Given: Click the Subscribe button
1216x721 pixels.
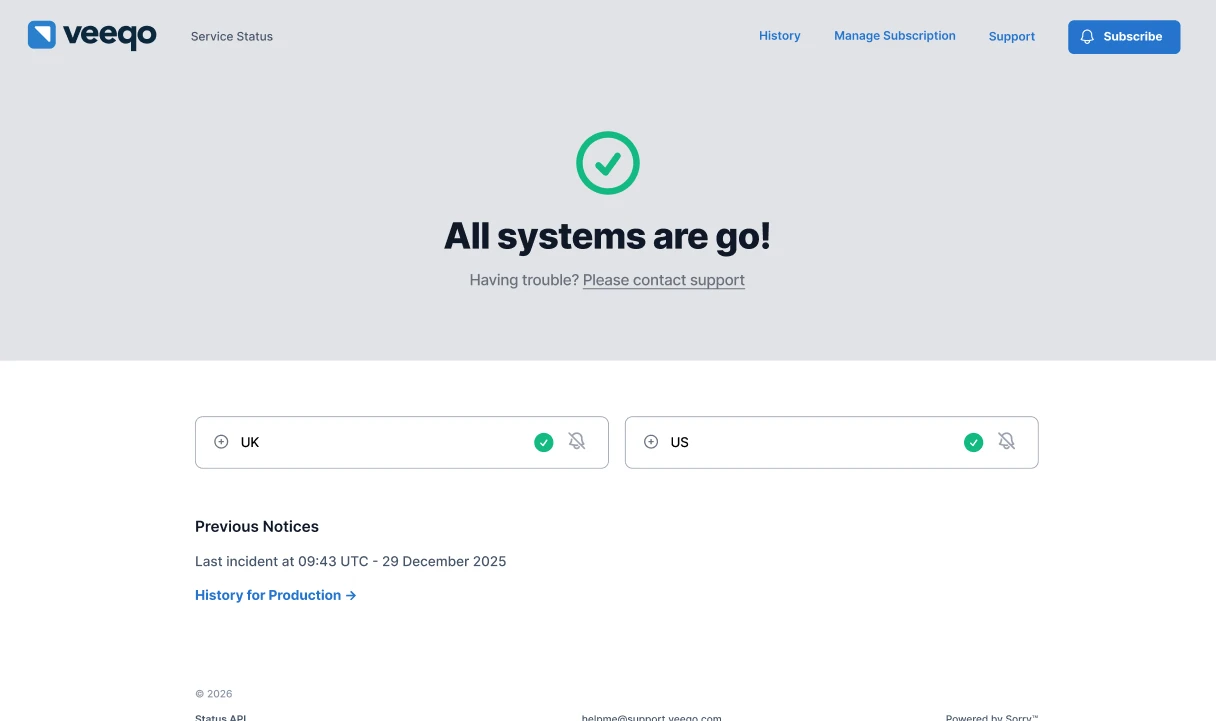Looking at the screenshot, I should (1124, 36).
